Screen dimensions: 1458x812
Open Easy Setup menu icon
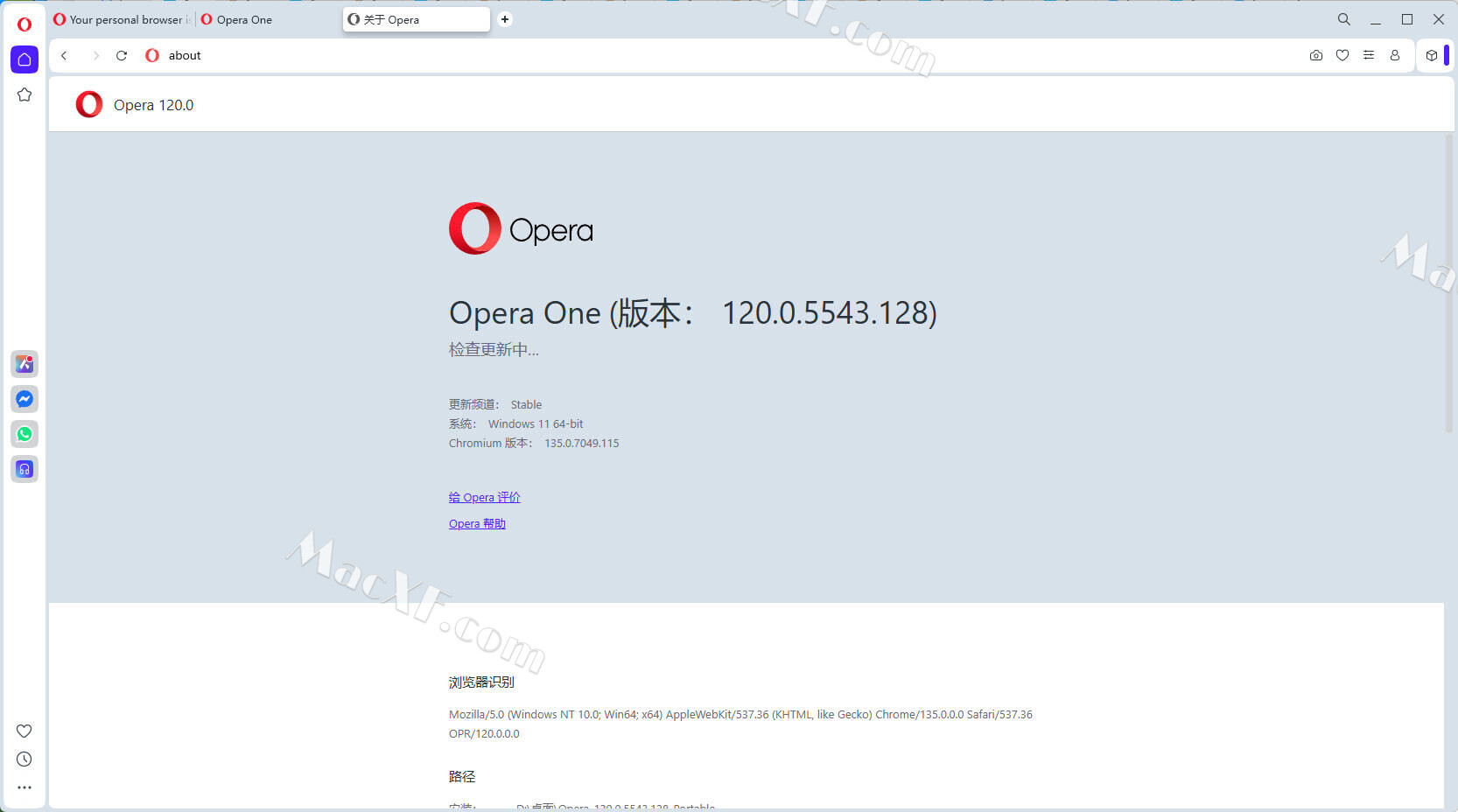(x=1369, y=55)
